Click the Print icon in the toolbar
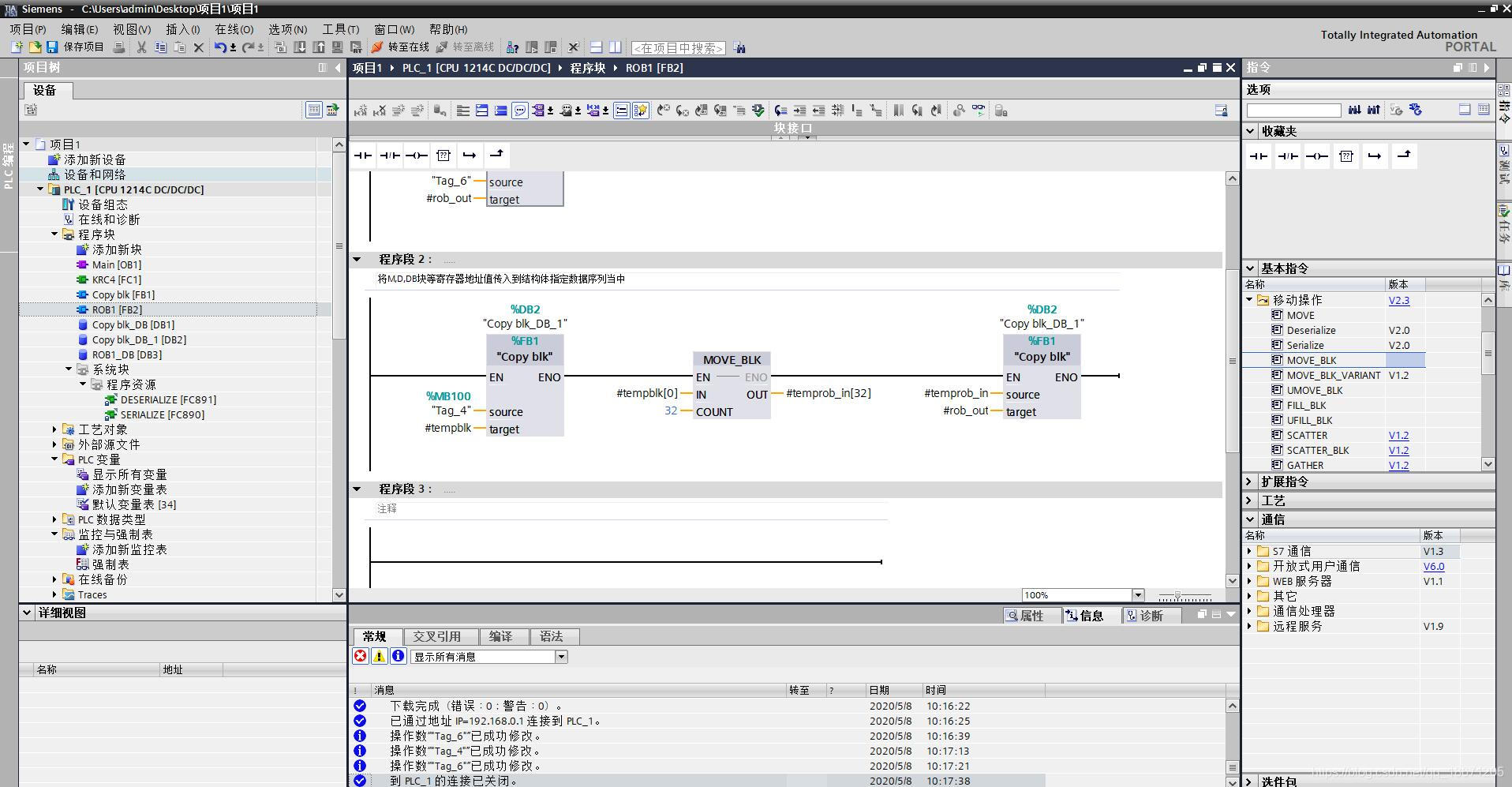The image size is (1512, 787). coord(119,47)
